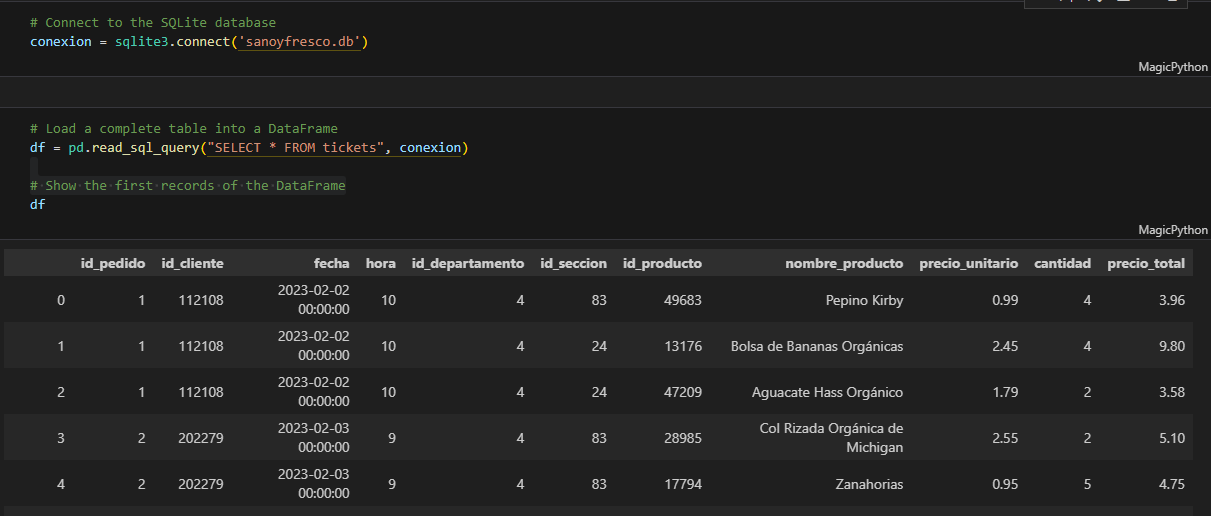Click precio_unitario value 1.79
The image size is (1211, 516).
(x=1006, y=392)
